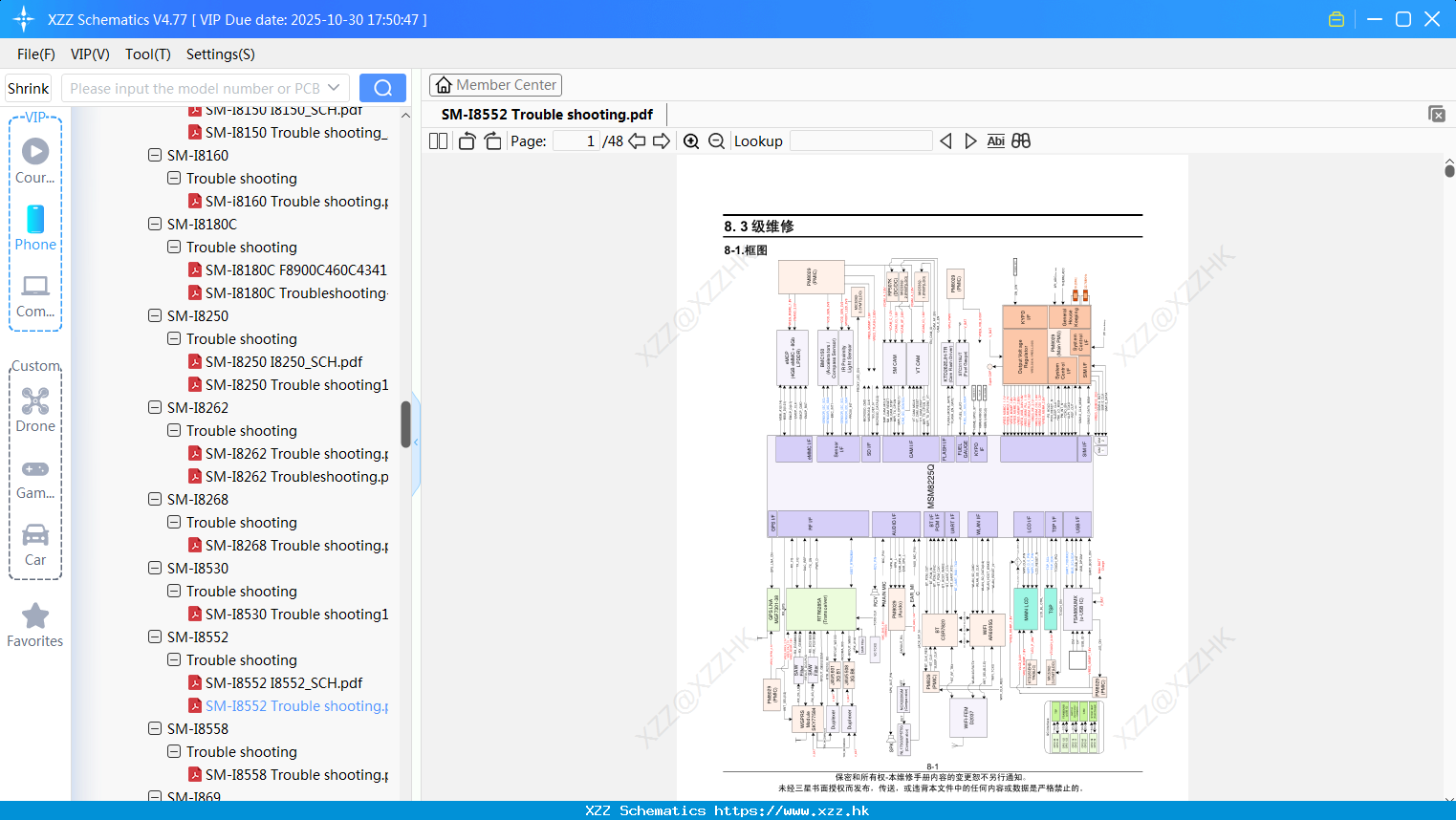This screenshot has width=1456, height=820.
Task: Open the Tool(T) menu
Action: coord(148,54)
